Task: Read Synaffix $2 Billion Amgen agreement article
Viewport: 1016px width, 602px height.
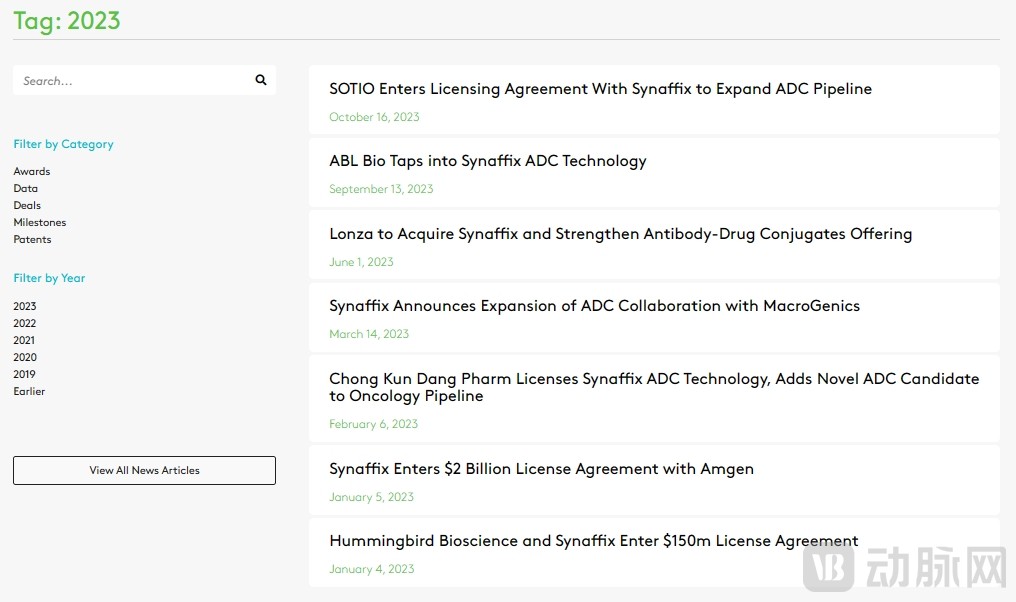Action: tap(541, 469)
